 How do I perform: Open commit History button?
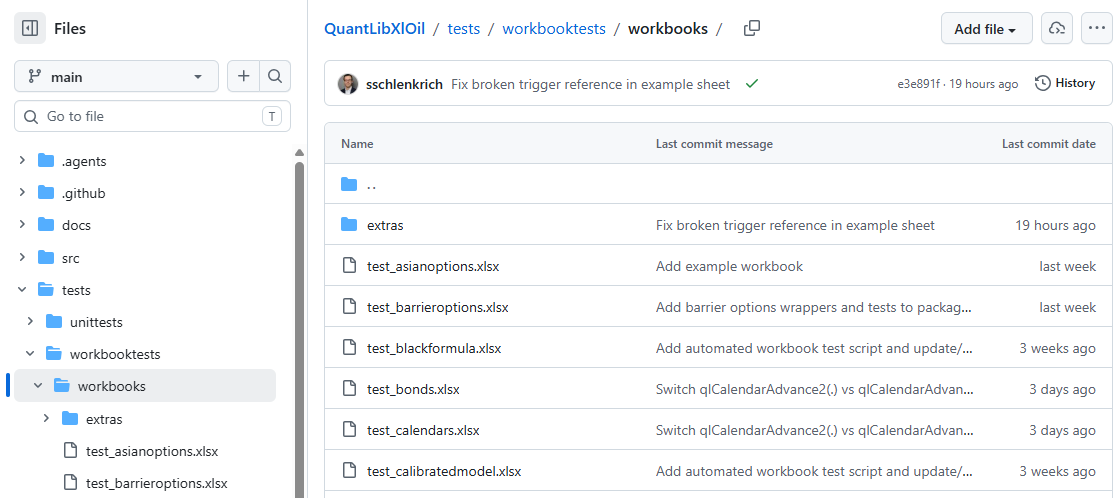[x=1065, y=83]
